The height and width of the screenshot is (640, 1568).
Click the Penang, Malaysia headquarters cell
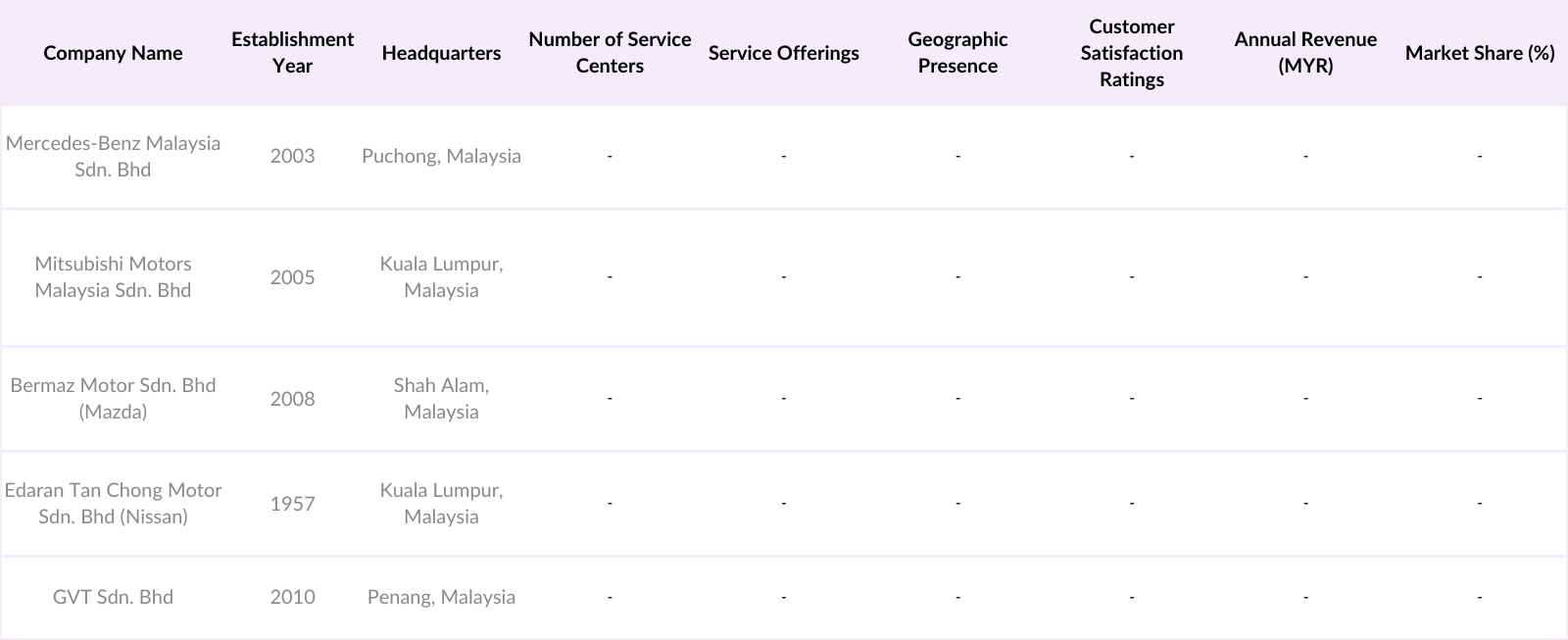[x=441, y=597]
